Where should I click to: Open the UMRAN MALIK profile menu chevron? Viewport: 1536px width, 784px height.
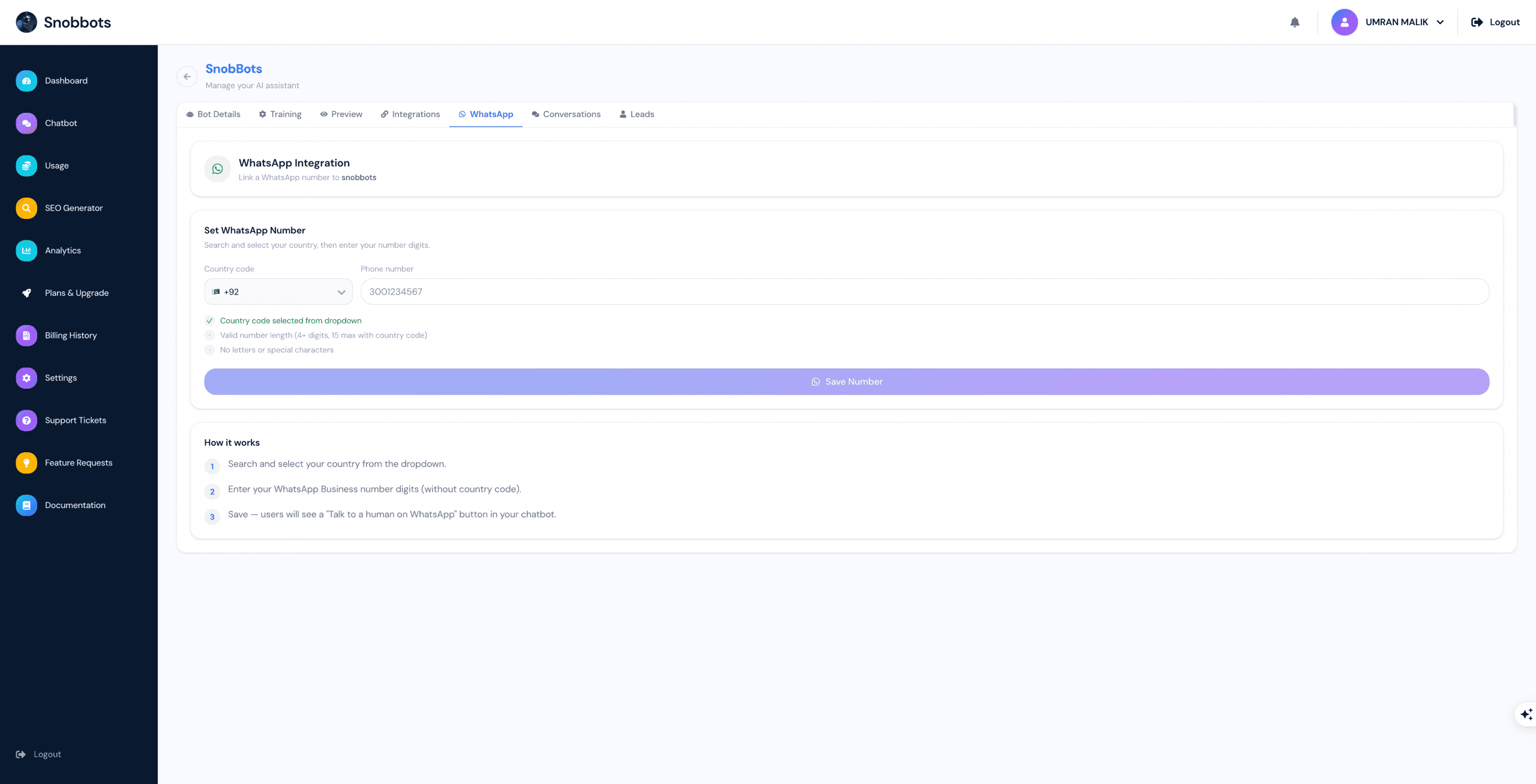click(x=1440, y=22)
